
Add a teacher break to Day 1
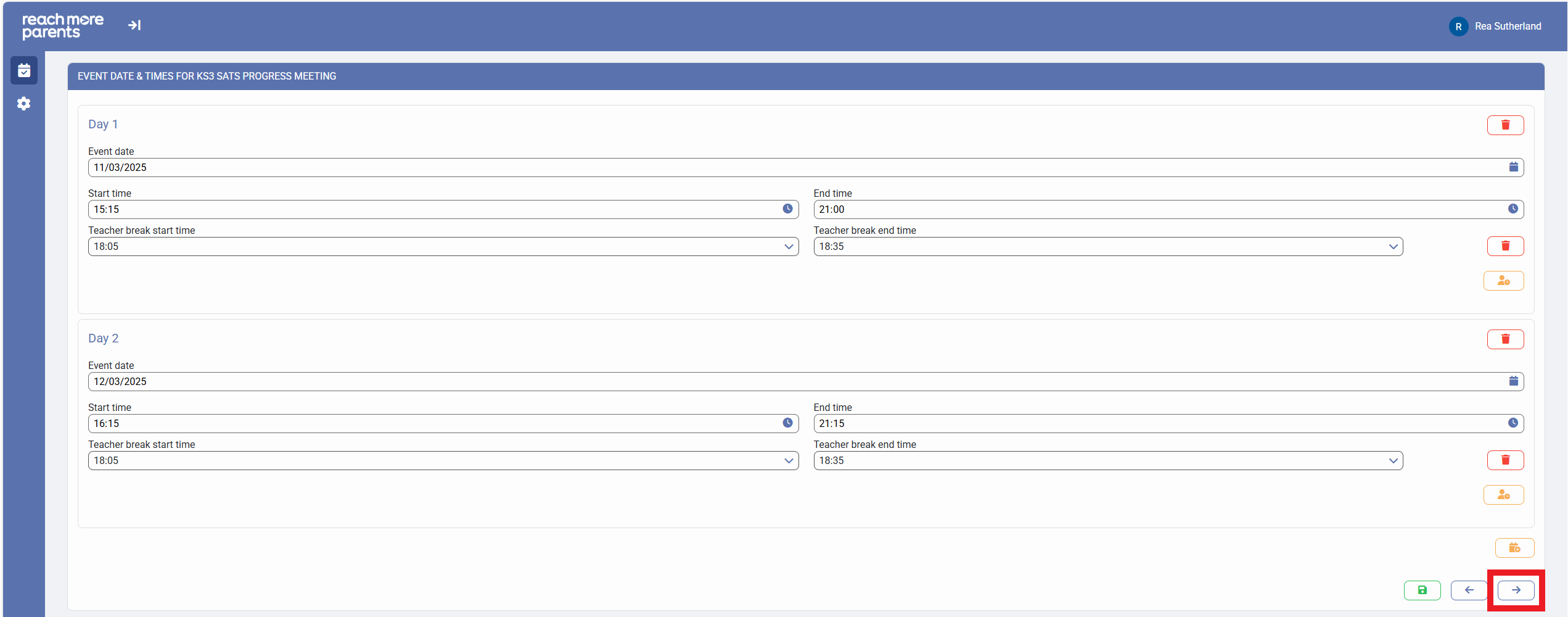pyautogui.click(x=1503, y=281)
